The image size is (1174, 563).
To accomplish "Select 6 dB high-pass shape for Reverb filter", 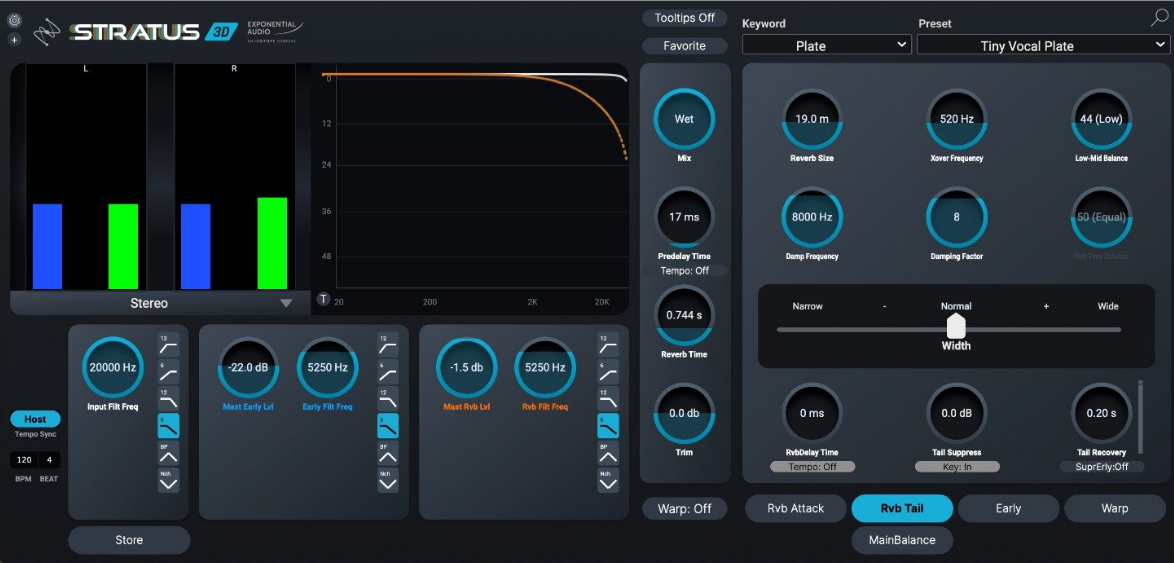I will 608,372.
